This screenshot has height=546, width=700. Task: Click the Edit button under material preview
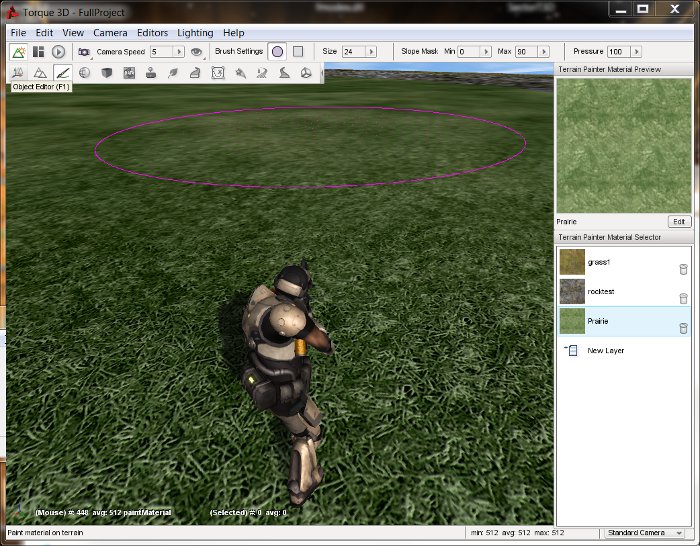[x=679, y=221]
